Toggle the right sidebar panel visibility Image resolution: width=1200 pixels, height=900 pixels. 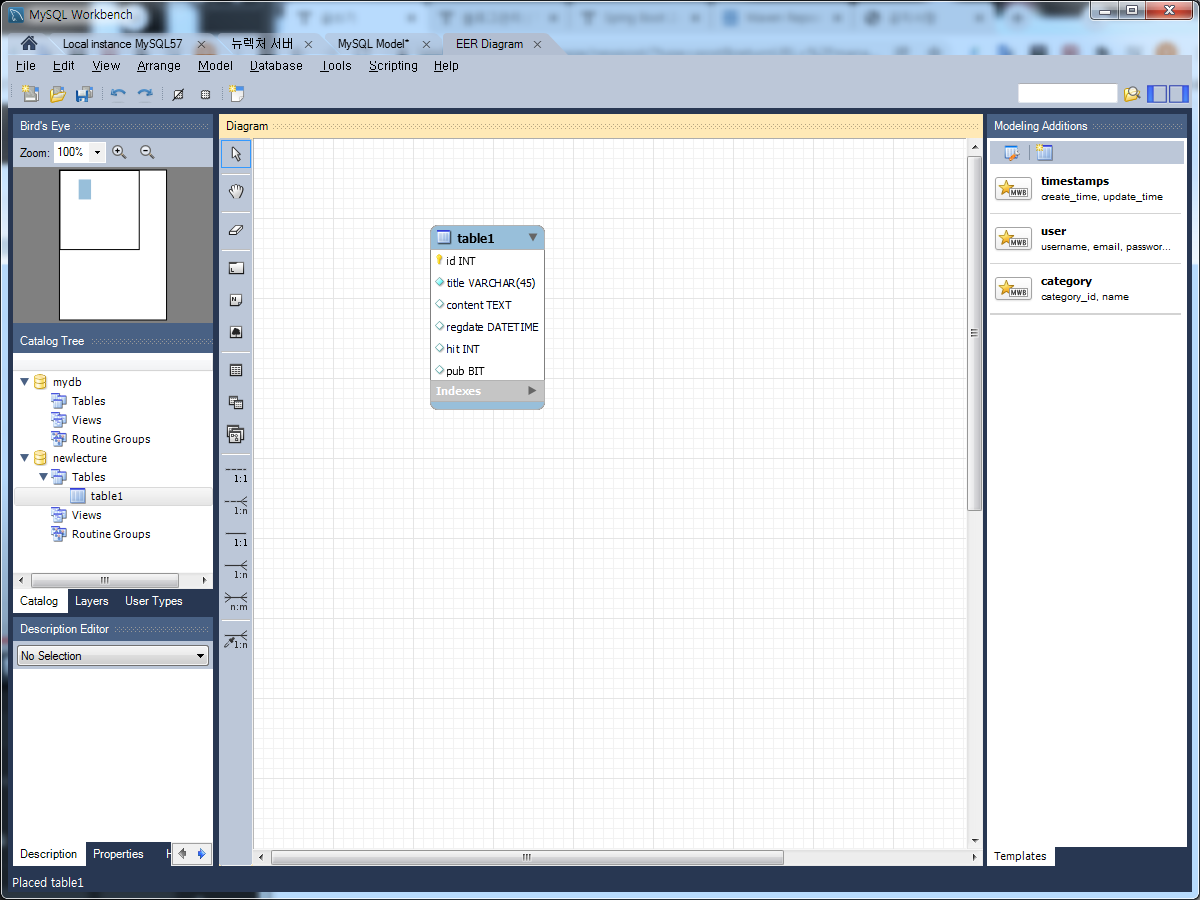pos(1178,94)
